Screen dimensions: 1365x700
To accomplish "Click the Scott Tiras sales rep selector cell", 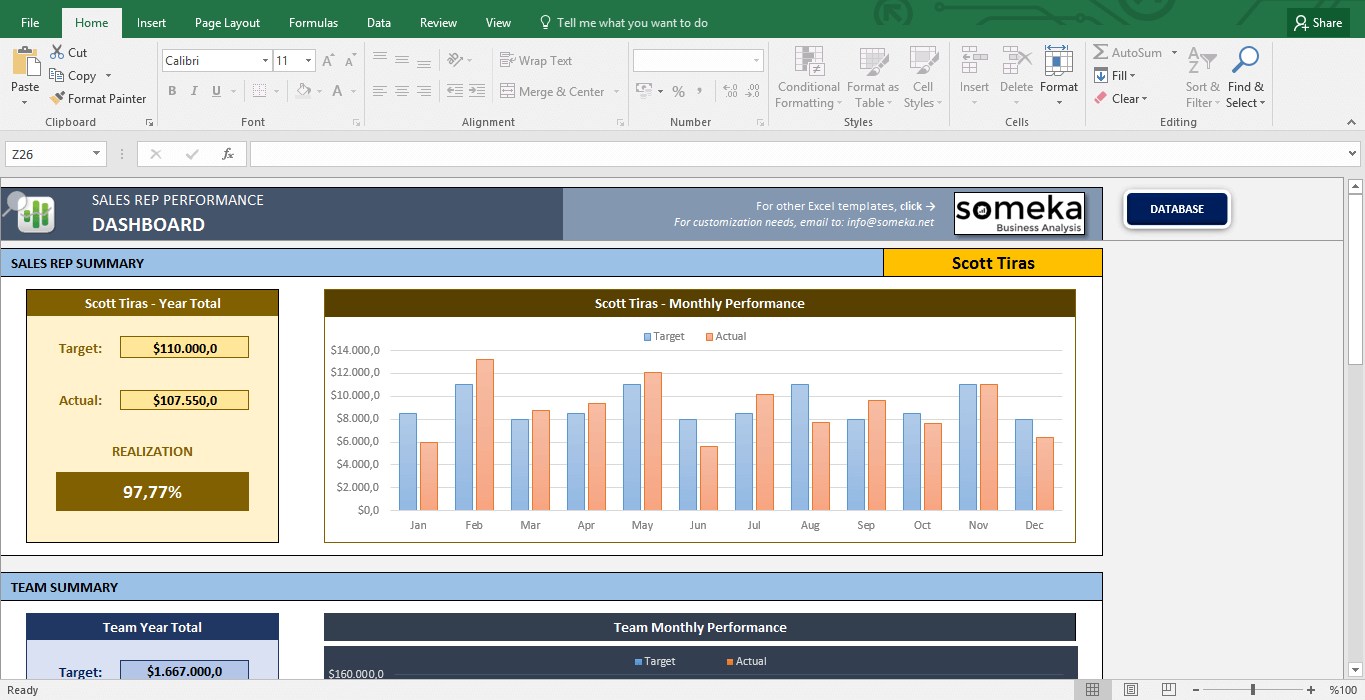I will 992,263.
